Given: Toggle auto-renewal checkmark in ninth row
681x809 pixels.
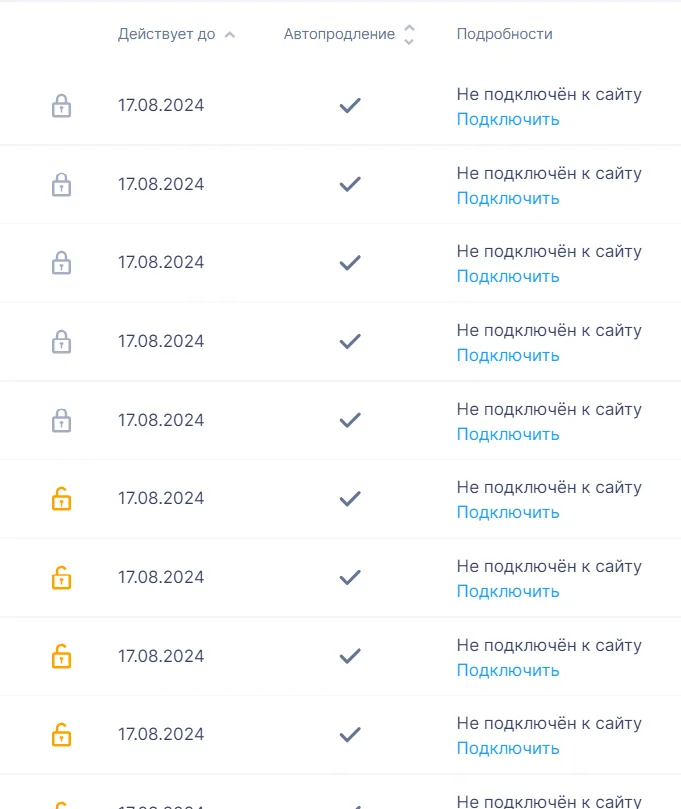Looking at the screenshot, I should (x=350, y=734).
